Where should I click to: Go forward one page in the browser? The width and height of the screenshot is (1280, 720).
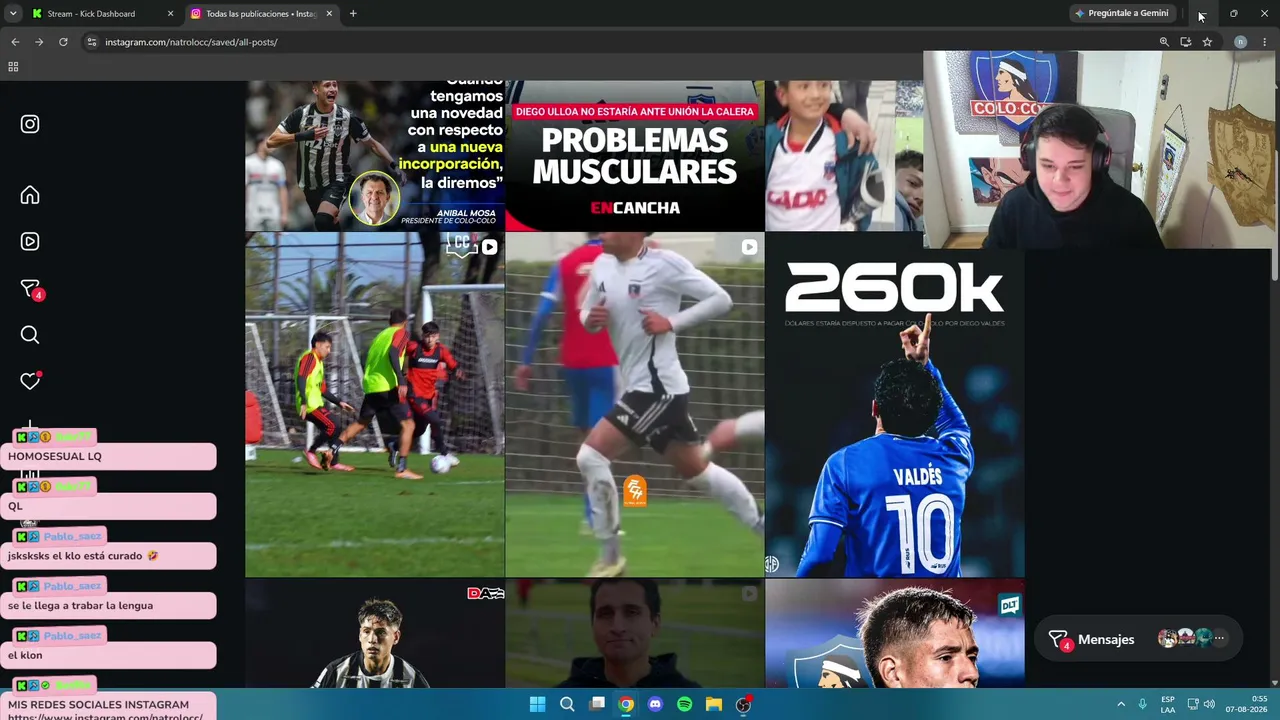click(39, 42)
